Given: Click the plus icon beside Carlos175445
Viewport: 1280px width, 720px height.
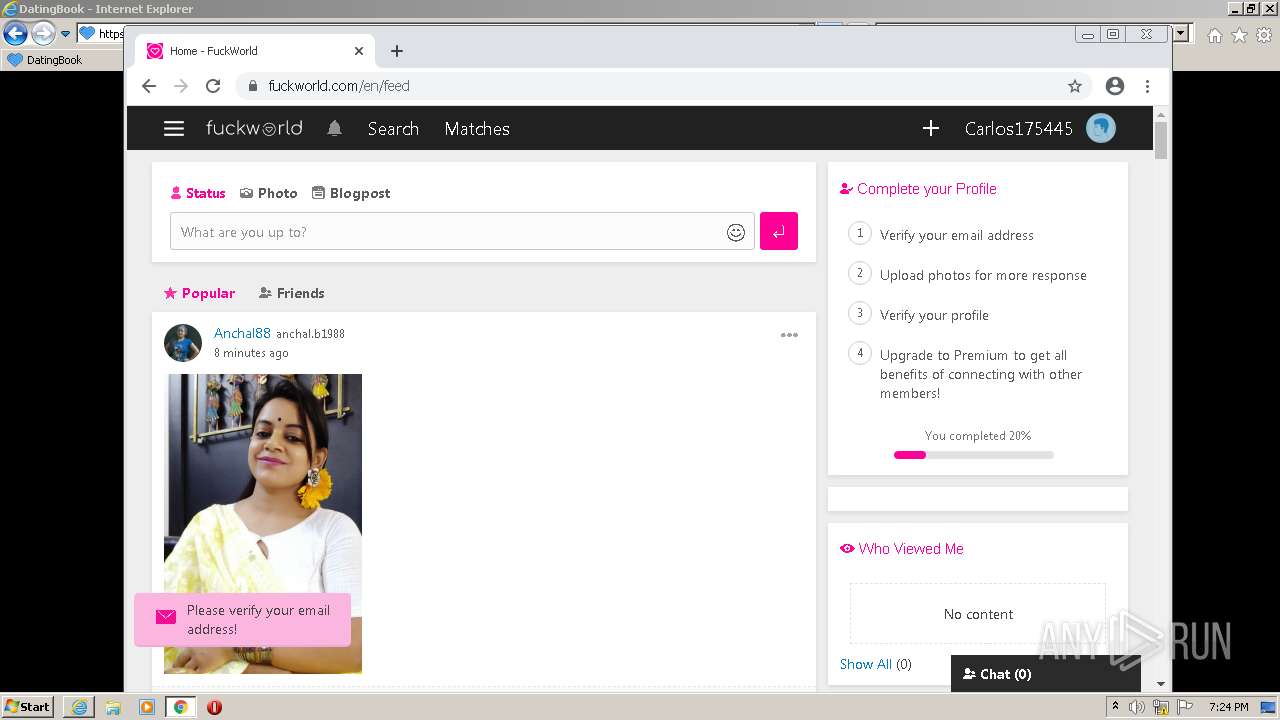Looking at the screenshot, I should click(x=930, y=128).
